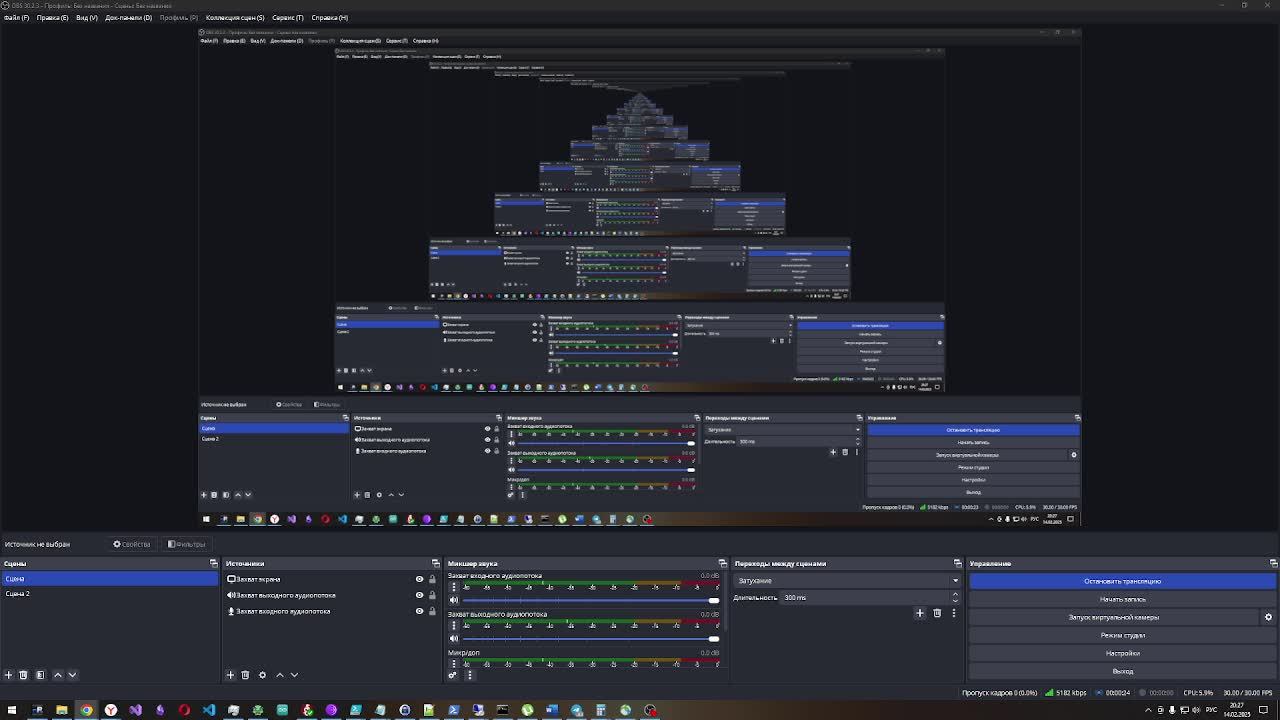Open three-dot menu for Захват выходного аудиопотока channel
The image size is (1280, 720).
pos(454,625)
